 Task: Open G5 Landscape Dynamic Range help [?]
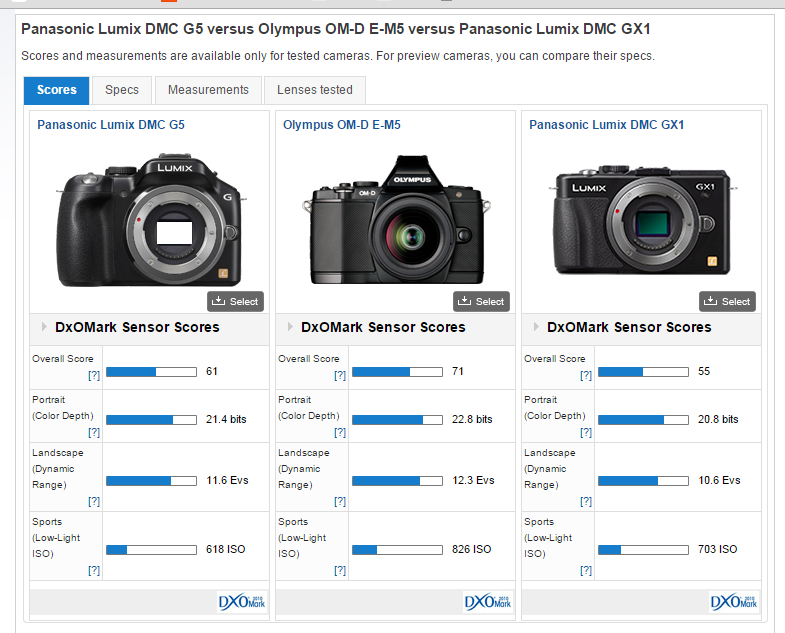point(94,501)
